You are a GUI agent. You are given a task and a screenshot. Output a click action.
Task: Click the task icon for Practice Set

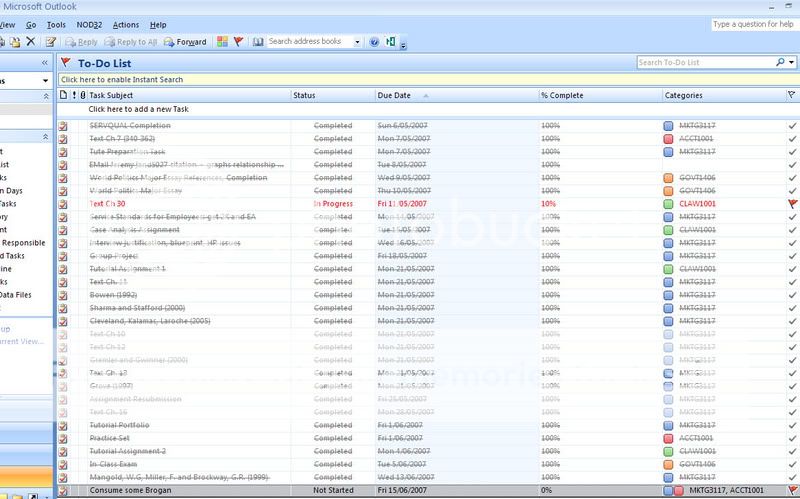coord(63,438)
